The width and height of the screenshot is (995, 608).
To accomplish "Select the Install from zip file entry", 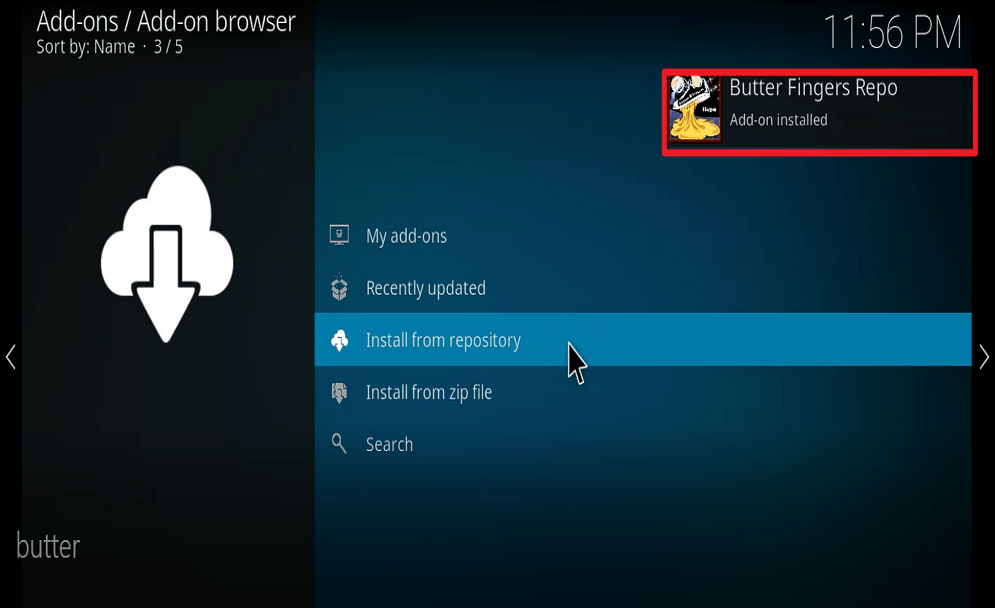I will pyautogui.click(x=643, y=392).
